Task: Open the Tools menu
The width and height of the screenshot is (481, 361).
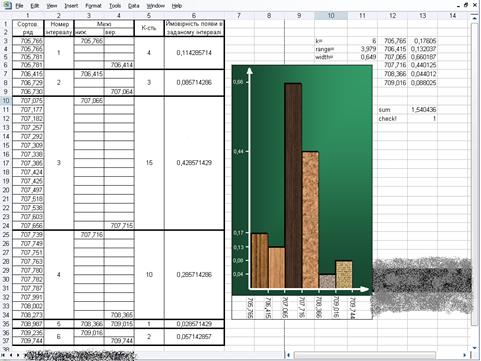Action: coord(115,6)
